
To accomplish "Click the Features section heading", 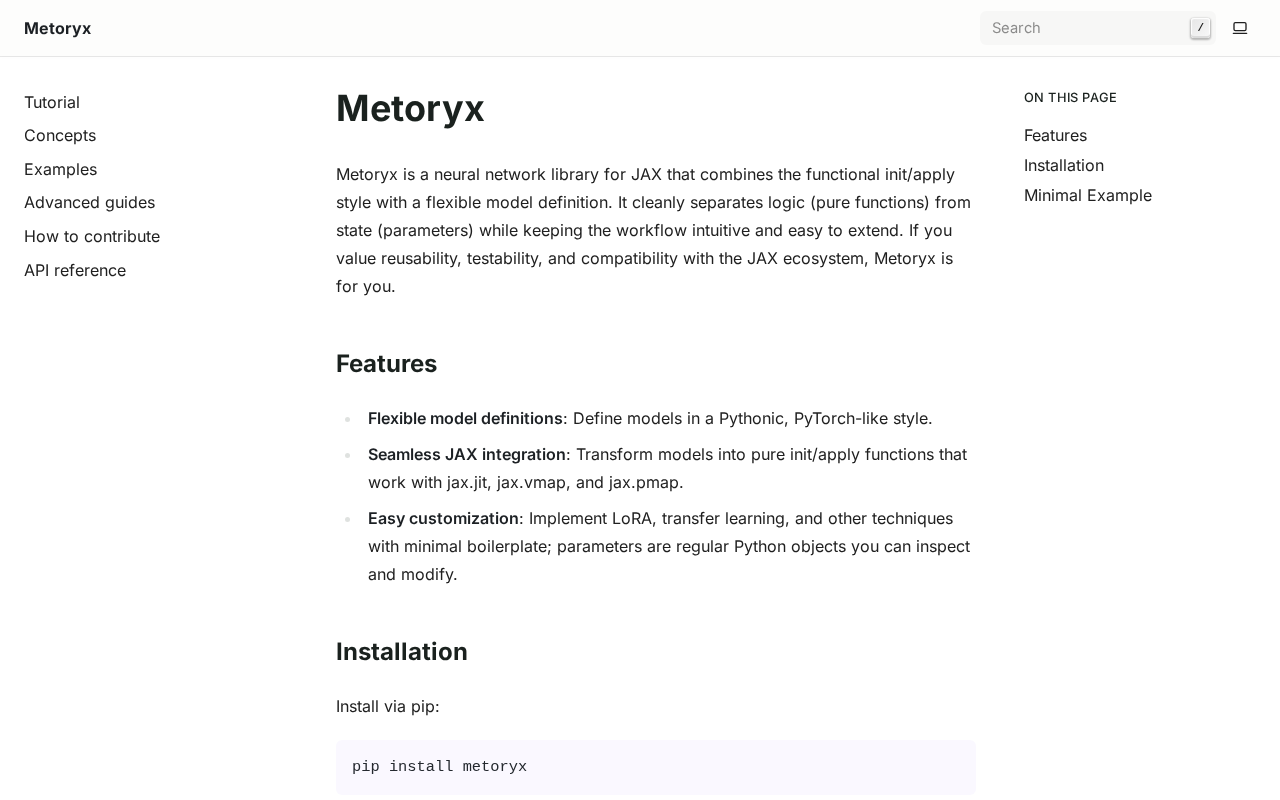I will [x=386, y=364].
